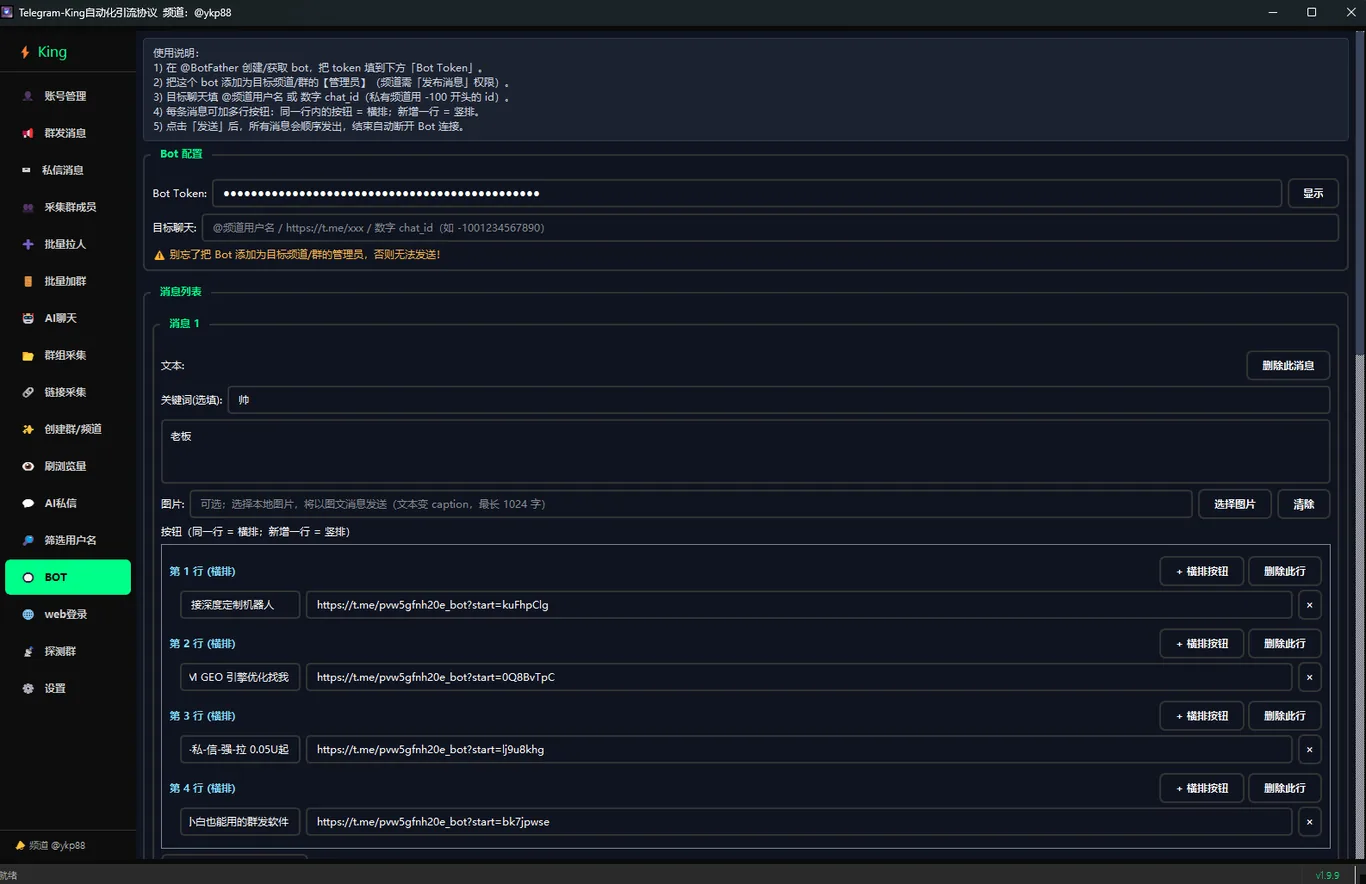The width and height of the screenshot is (1366, 884).
Task: Add a 横排按钮 to row 第 4 行
Action: 1202,788
